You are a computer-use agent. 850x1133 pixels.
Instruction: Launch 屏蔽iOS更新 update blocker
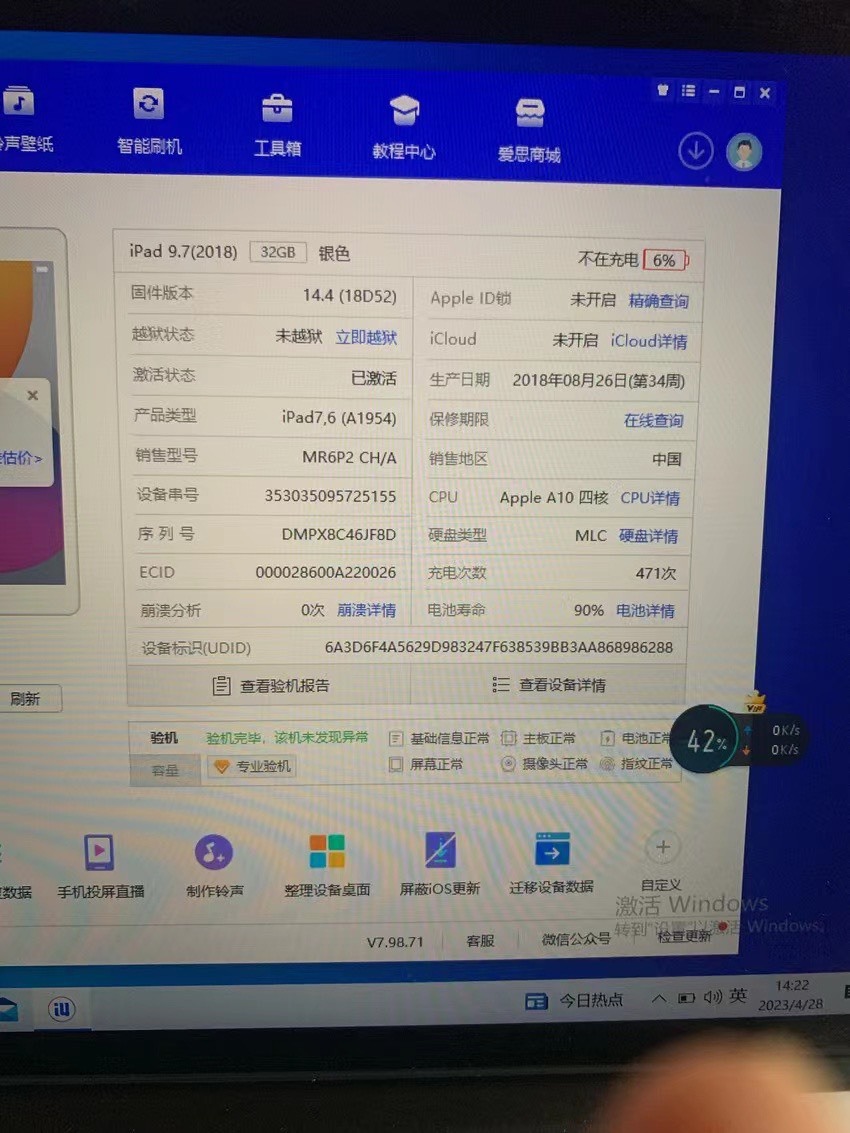(440, 864)
